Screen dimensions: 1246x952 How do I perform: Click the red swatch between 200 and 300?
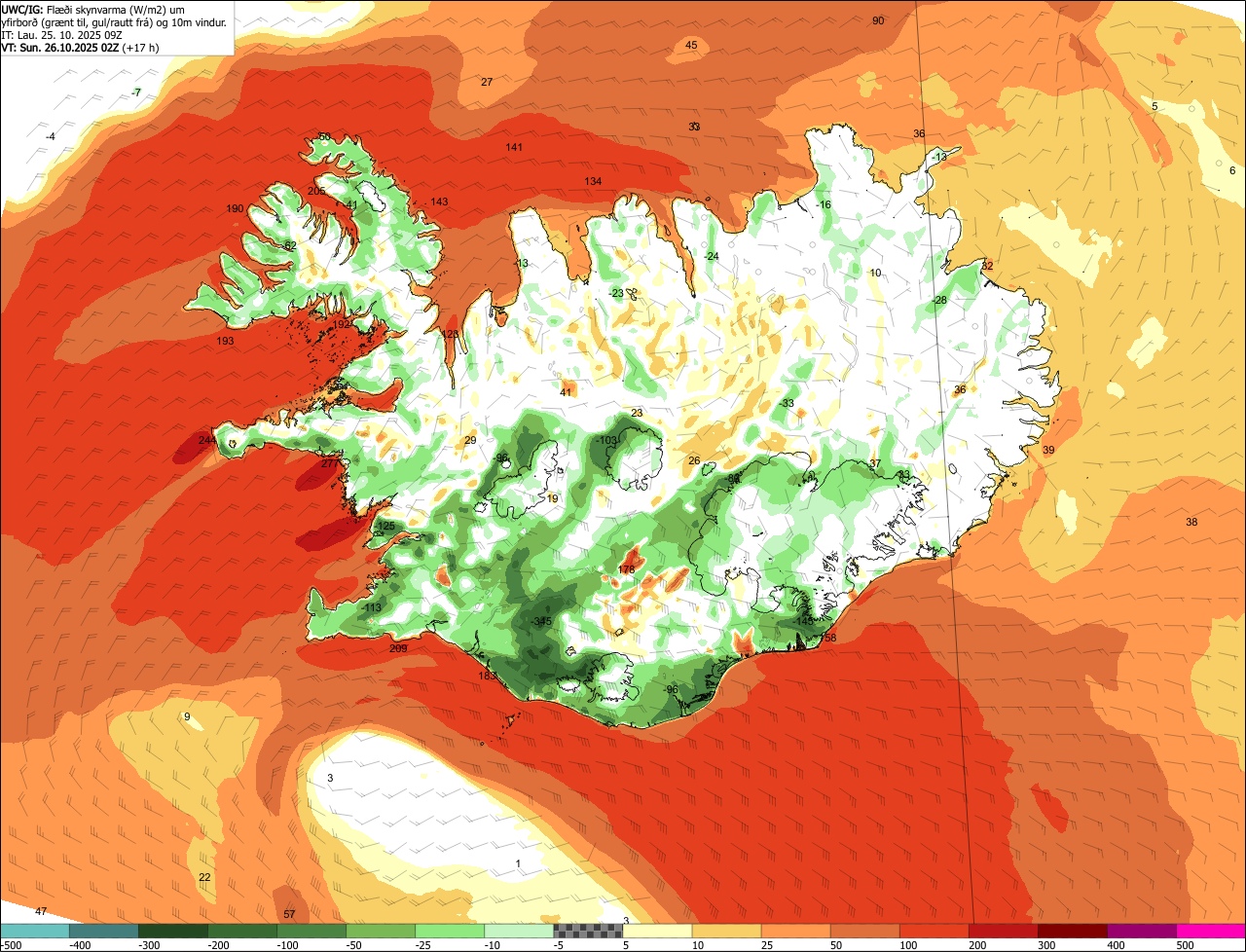(x=1003, y=931)
